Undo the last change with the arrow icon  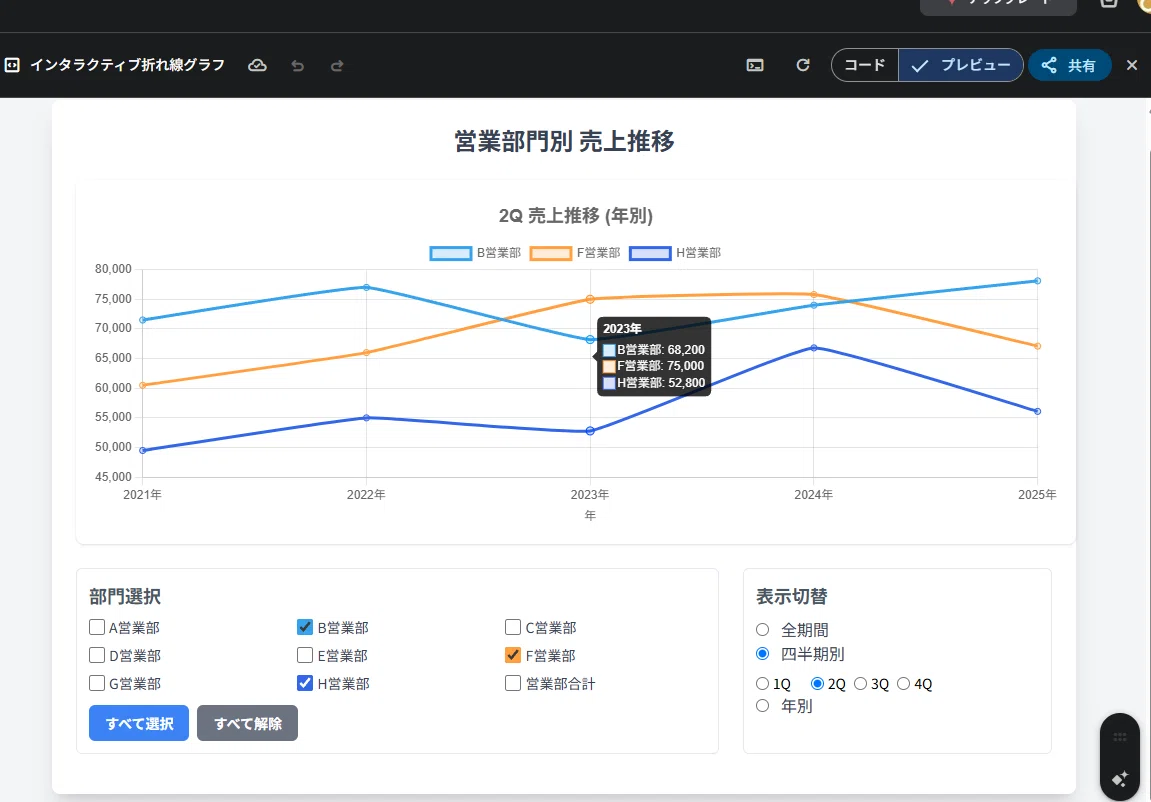pos(297,66)
